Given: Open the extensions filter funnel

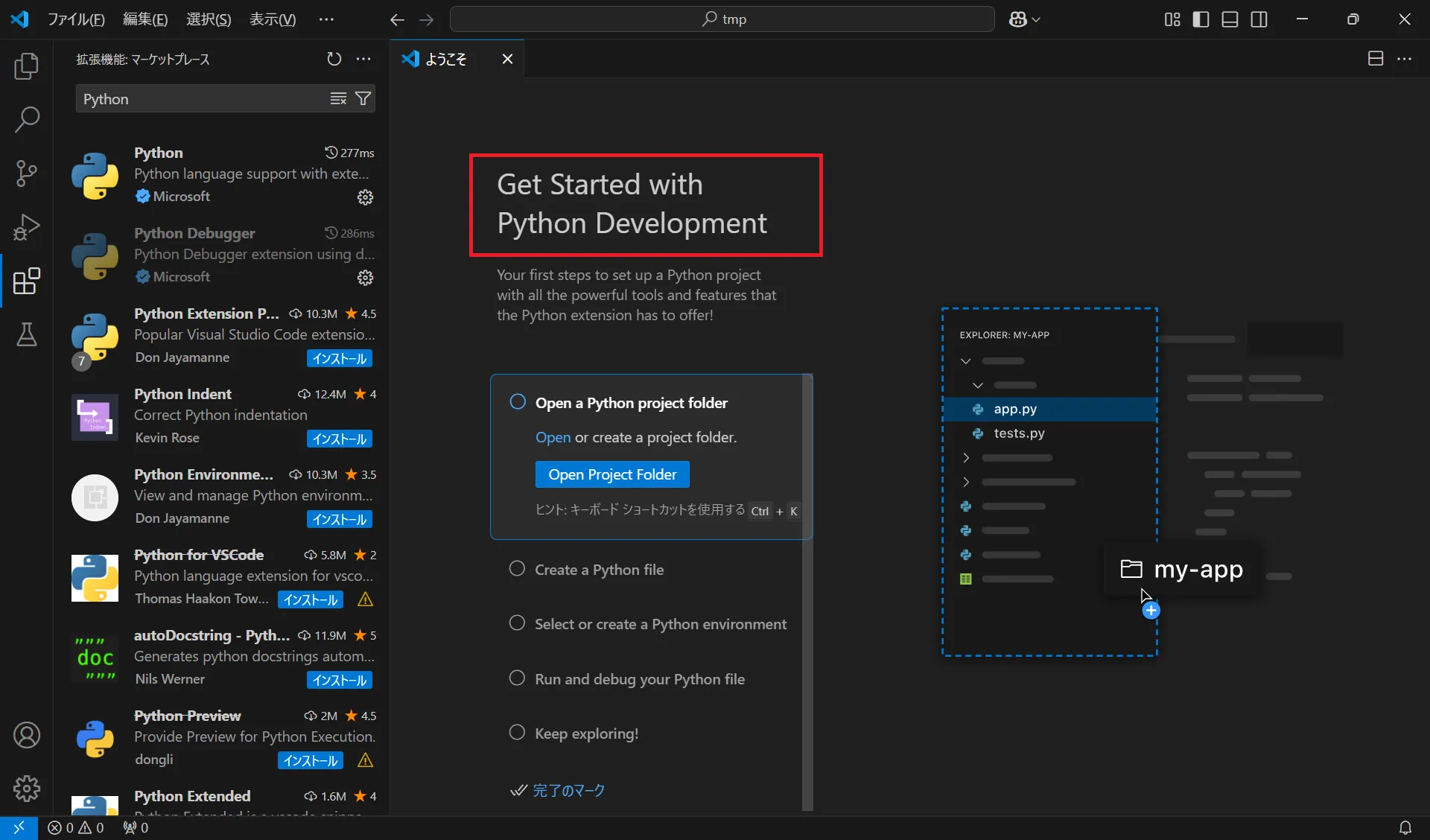Looking at the screenshot, I should coord(363,99).
